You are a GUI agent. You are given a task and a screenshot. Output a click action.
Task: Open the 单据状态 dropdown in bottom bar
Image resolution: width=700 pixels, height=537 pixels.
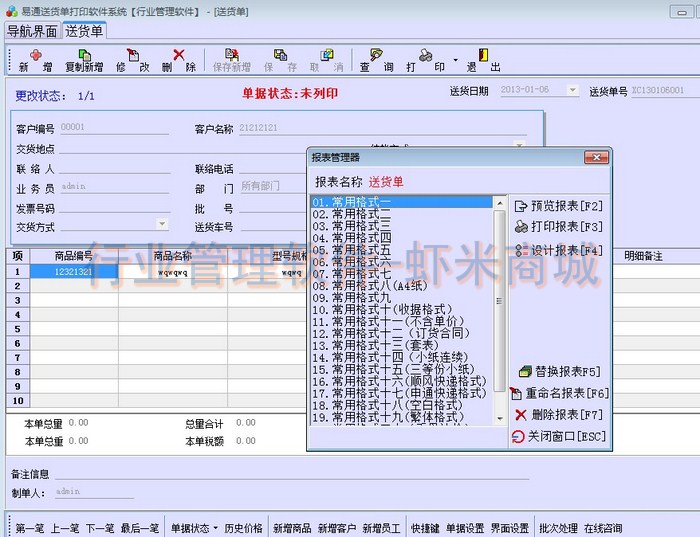(195, 529)
